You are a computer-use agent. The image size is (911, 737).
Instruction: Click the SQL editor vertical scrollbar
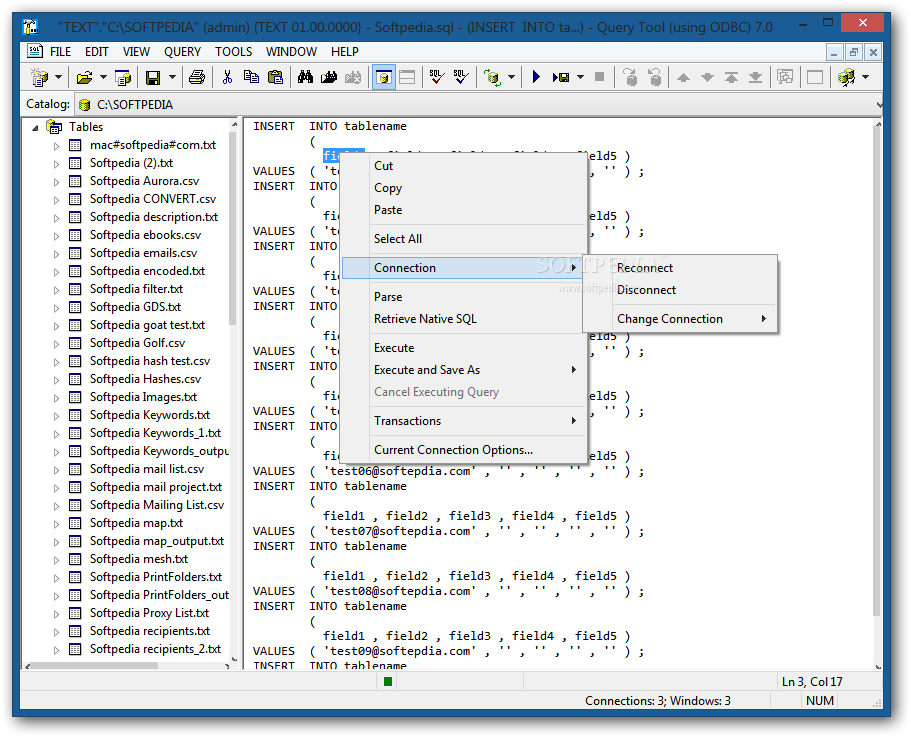pos(877,372)
